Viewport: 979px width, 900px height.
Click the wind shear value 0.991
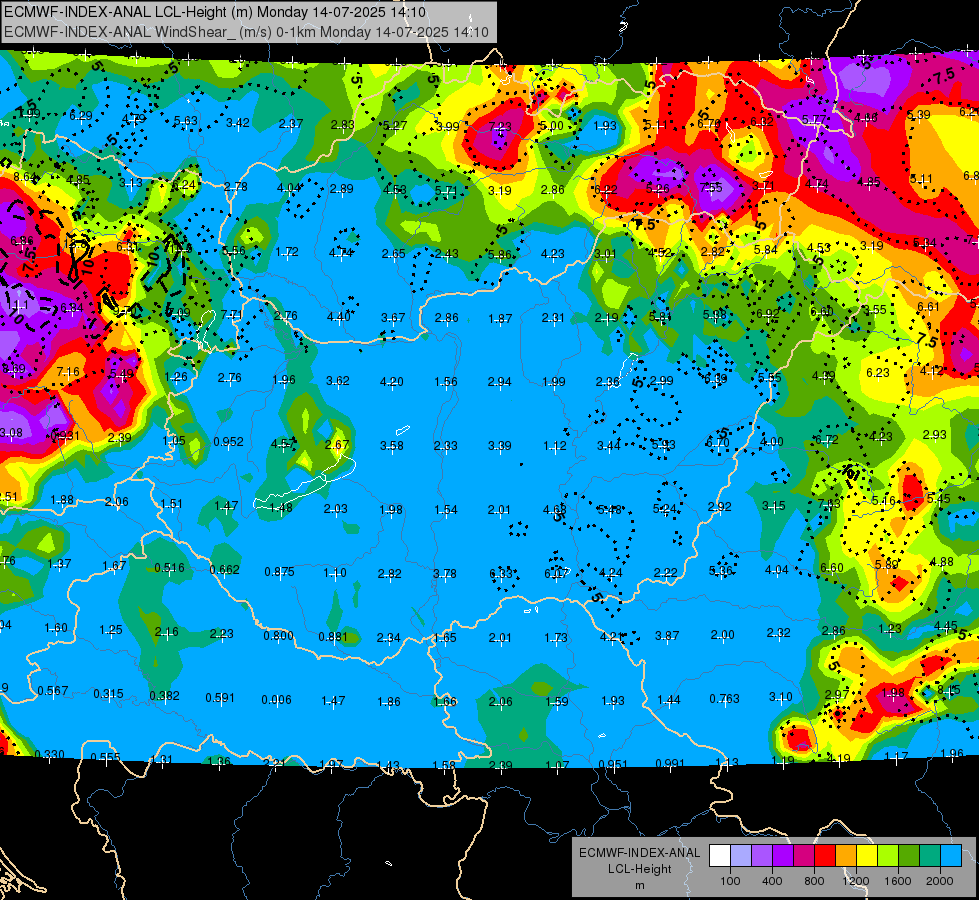click(669, 763)
